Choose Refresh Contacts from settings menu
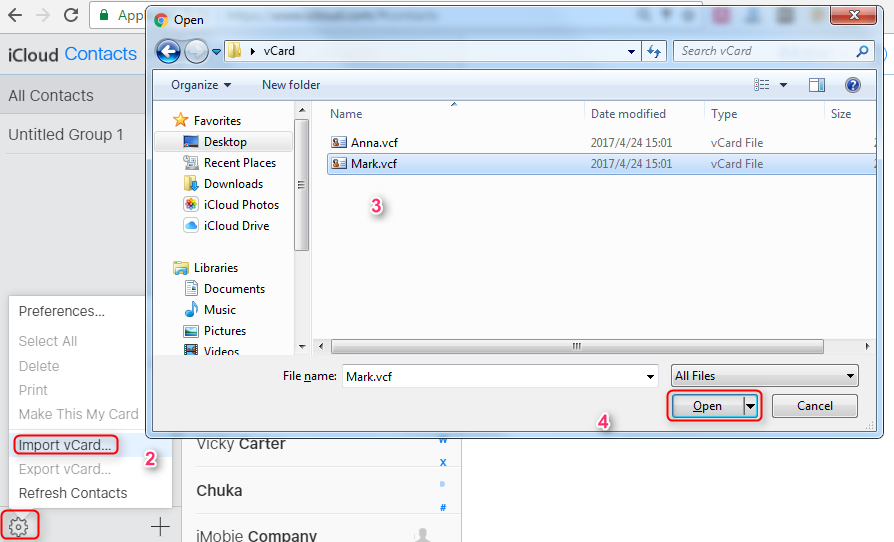Screen dimensions: 894x542 pos(73,493)
